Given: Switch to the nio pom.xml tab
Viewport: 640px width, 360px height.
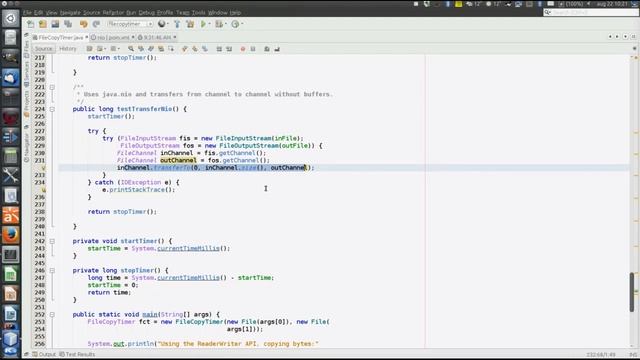Looking at the screenshot, I should coord(112,38).
